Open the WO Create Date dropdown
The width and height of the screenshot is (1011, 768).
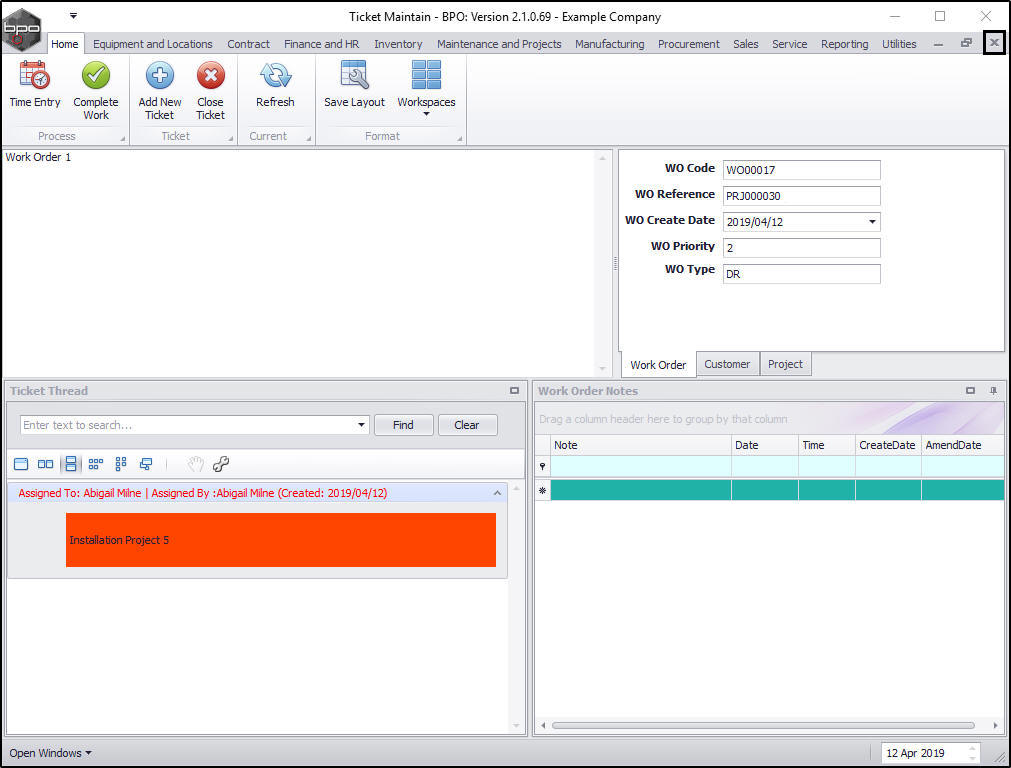[x=872, y=222]
